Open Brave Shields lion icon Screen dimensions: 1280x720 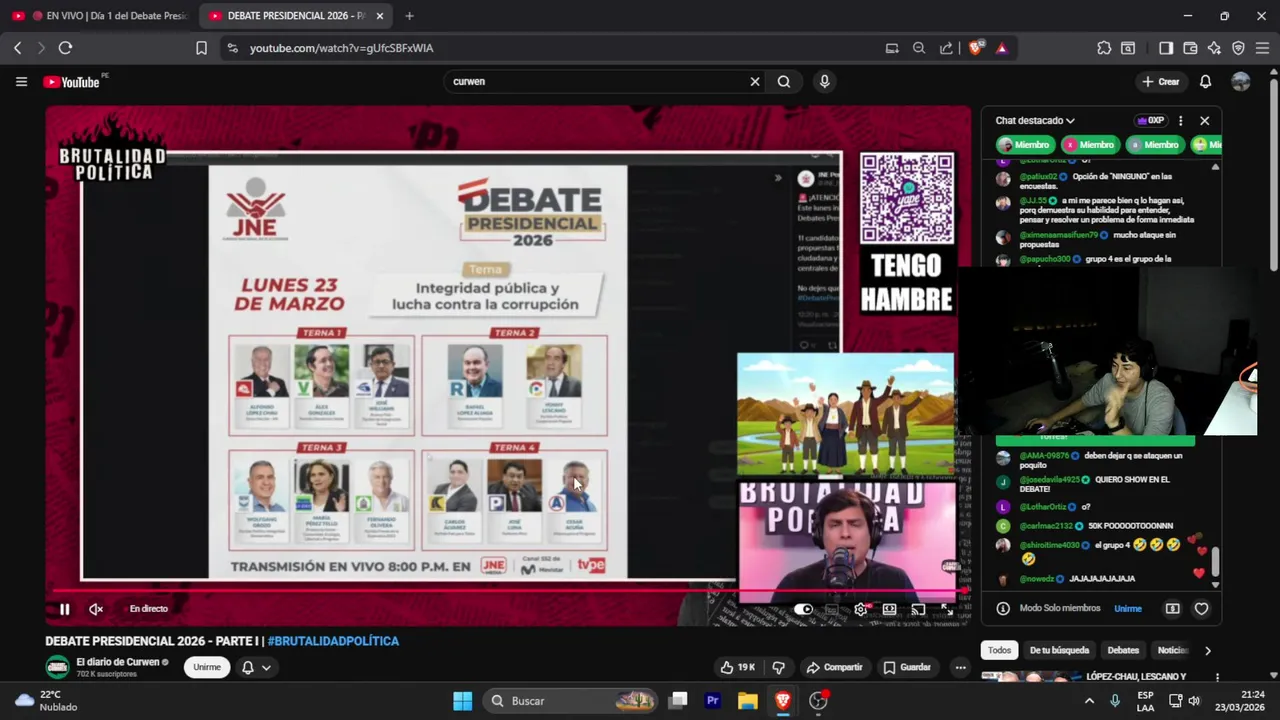click(x=976, y=48)
